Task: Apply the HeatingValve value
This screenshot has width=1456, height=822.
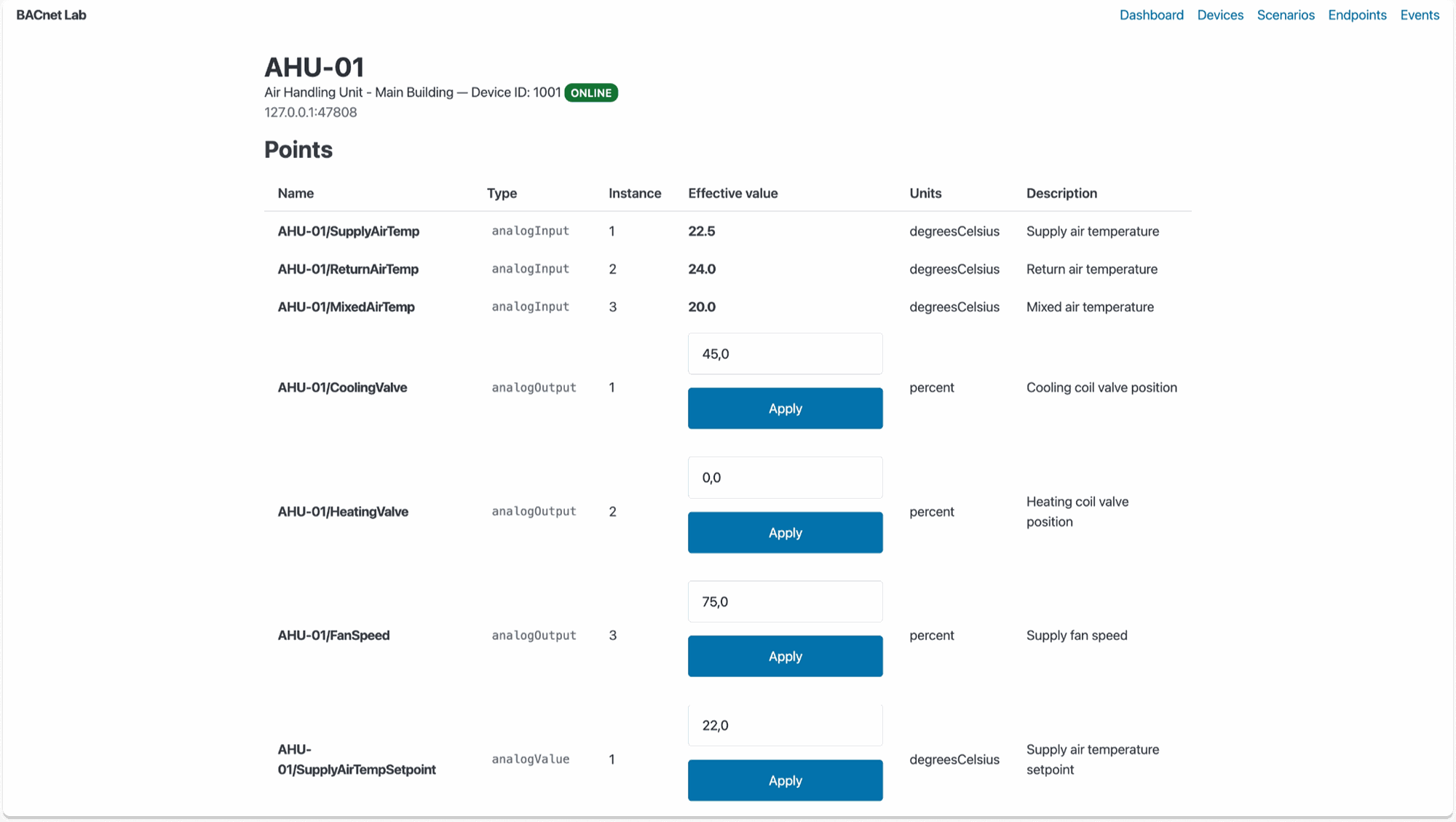Action: [x=785, y=533]
